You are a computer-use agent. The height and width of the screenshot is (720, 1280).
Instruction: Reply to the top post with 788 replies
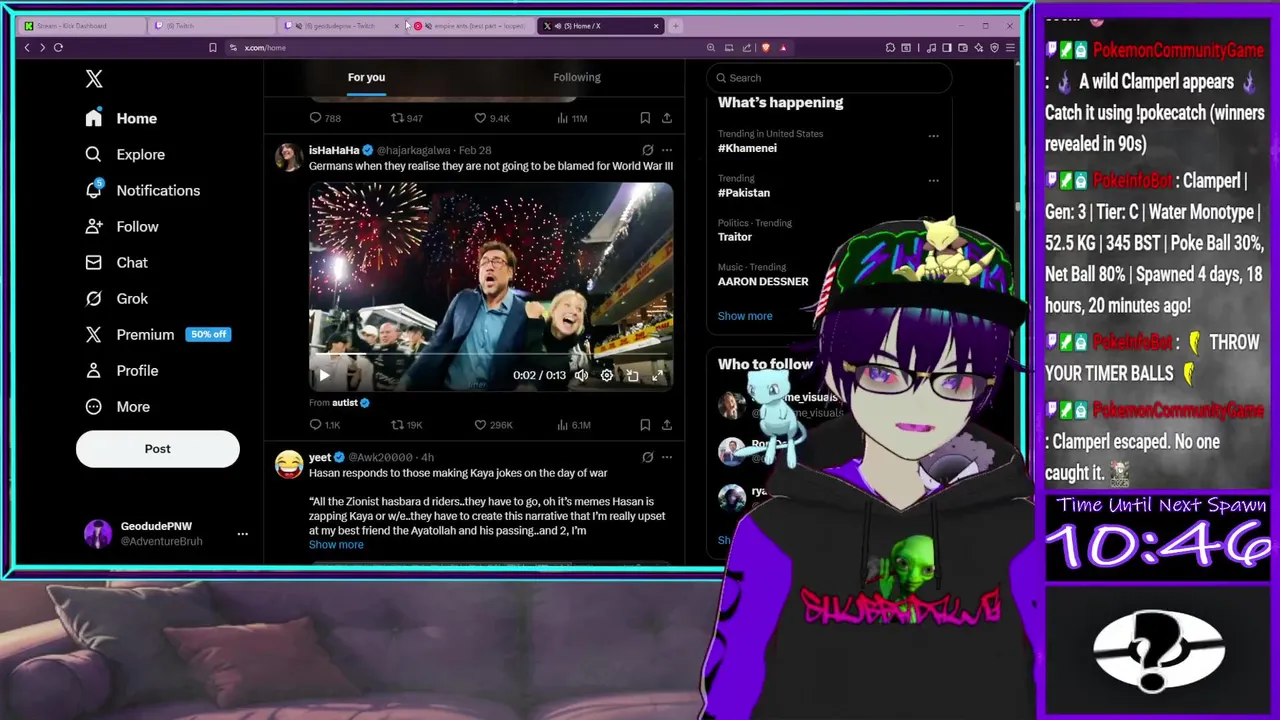pos(325,118)
